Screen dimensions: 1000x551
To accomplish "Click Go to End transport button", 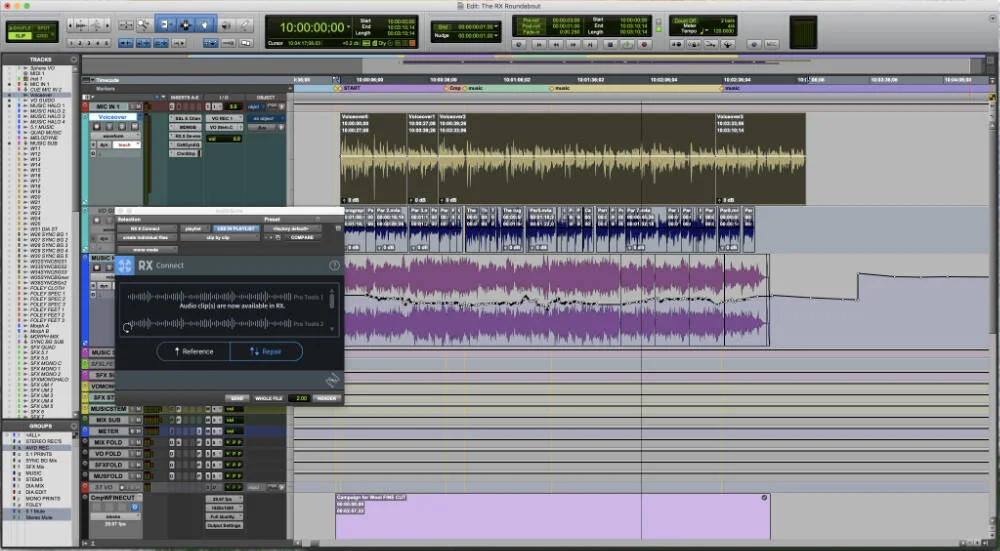I will pyautogui.click(x=590, y=45).
